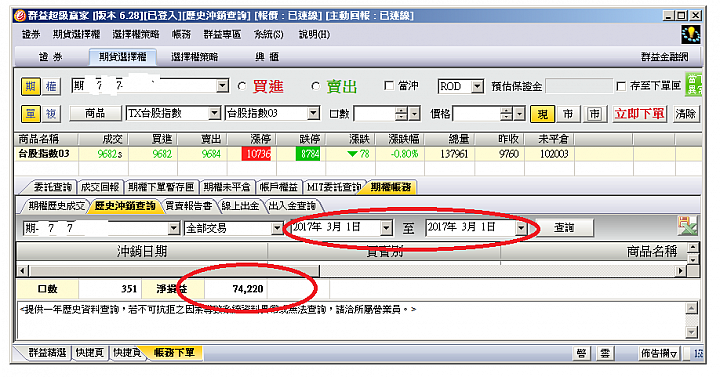Open the query account dropdown beside 全部交易

click(174, 228)
